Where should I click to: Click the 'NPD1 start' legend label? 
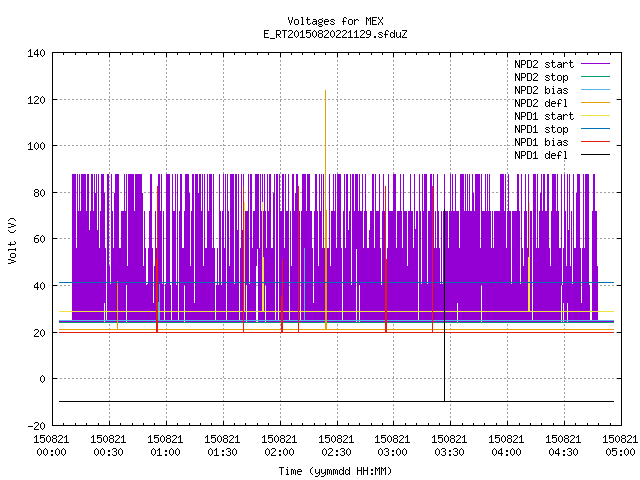(x=544, y=116)
